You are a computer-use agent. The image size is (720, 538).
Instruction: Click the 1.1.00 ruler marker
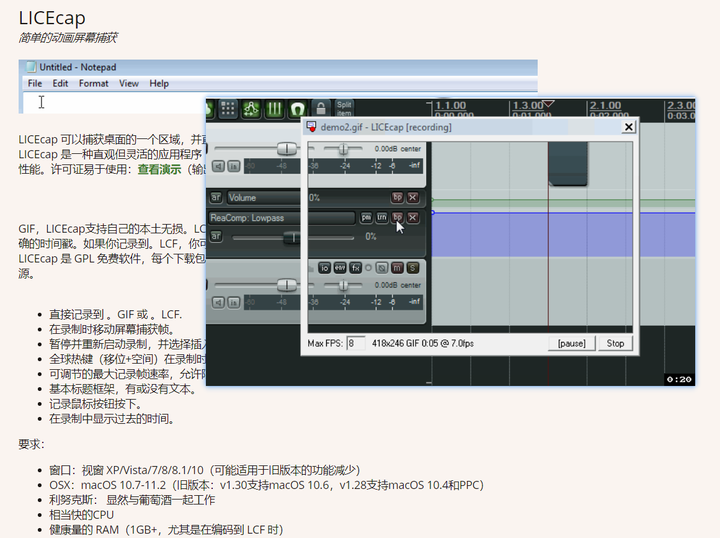pos(450,106)
